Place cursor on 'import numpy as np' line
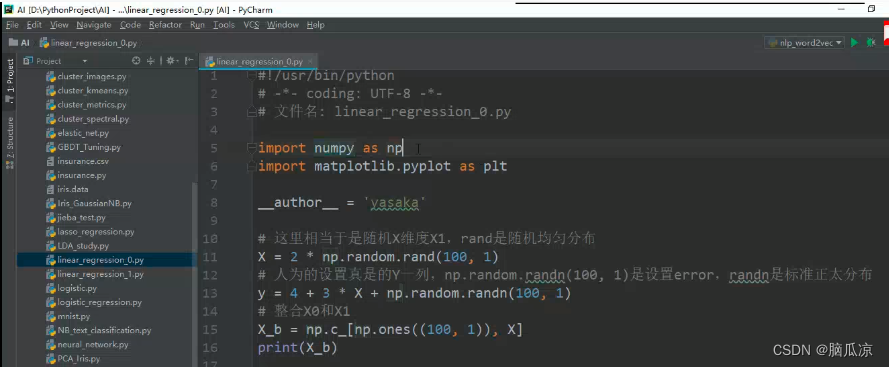The height and width of the screenshot is (367, 889). point(330,149)
